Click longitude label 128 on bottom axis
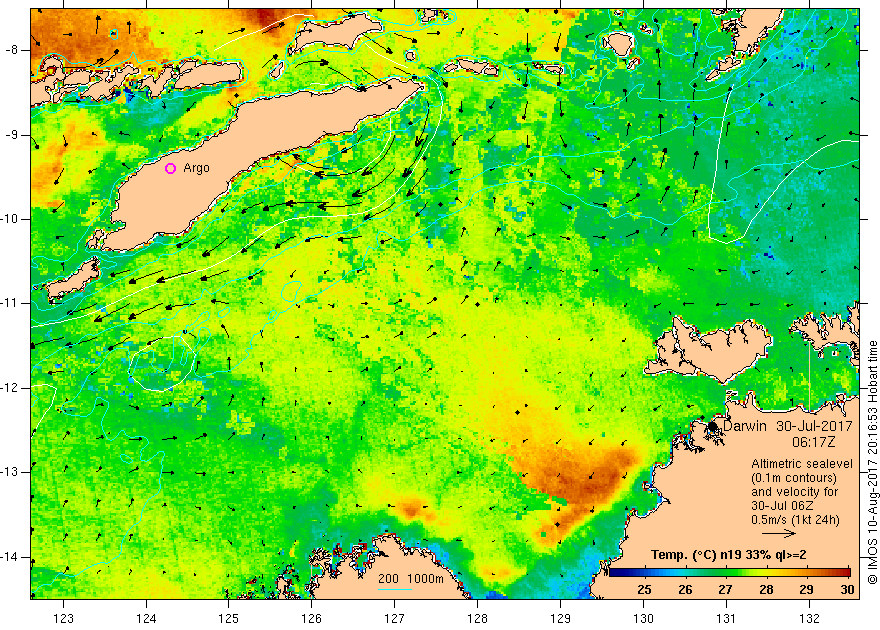This screenshot has width=880, height=630. [x=477, y=619]
